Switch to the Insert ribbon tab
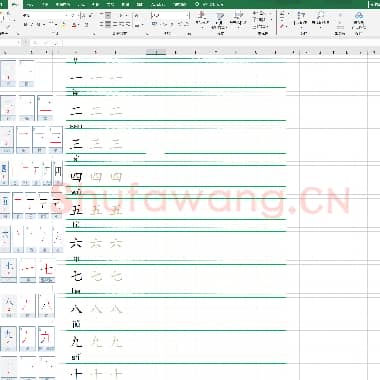 30,4
